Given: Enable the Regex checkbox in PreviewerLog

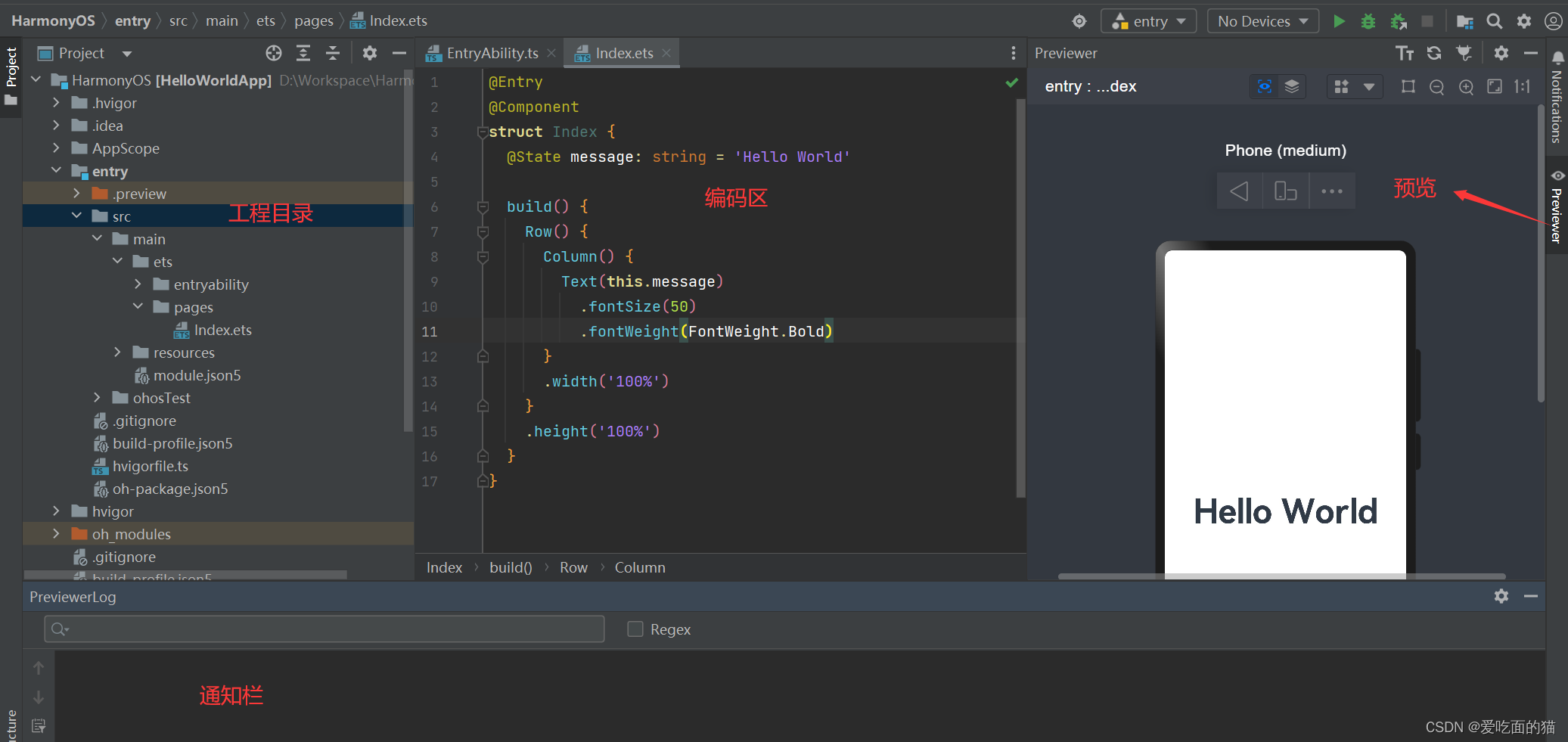Looking at the screenshot, I should pyautogui.click(x=635, y=629).
